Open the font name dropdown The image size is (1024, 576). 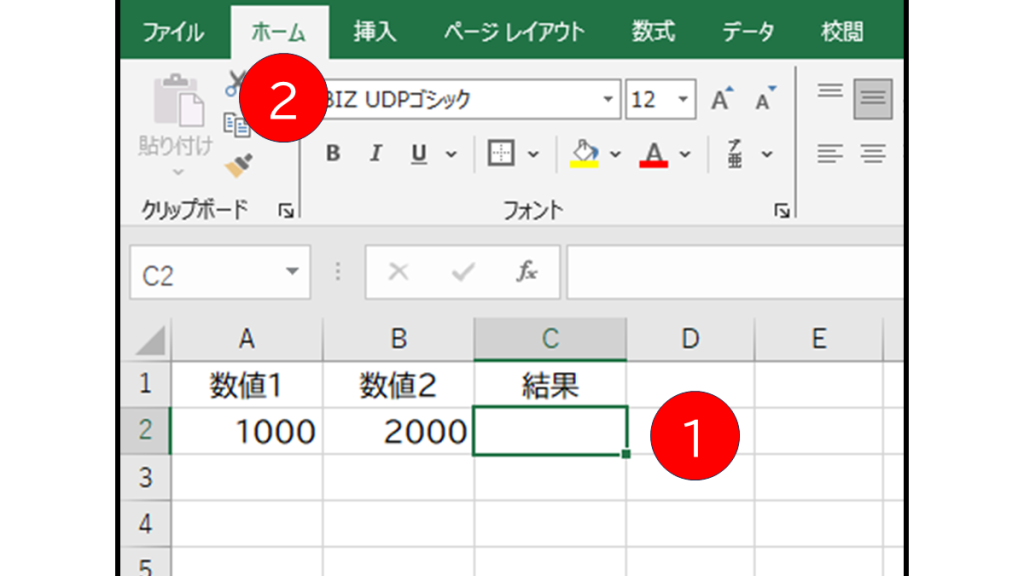pos(607,99)
